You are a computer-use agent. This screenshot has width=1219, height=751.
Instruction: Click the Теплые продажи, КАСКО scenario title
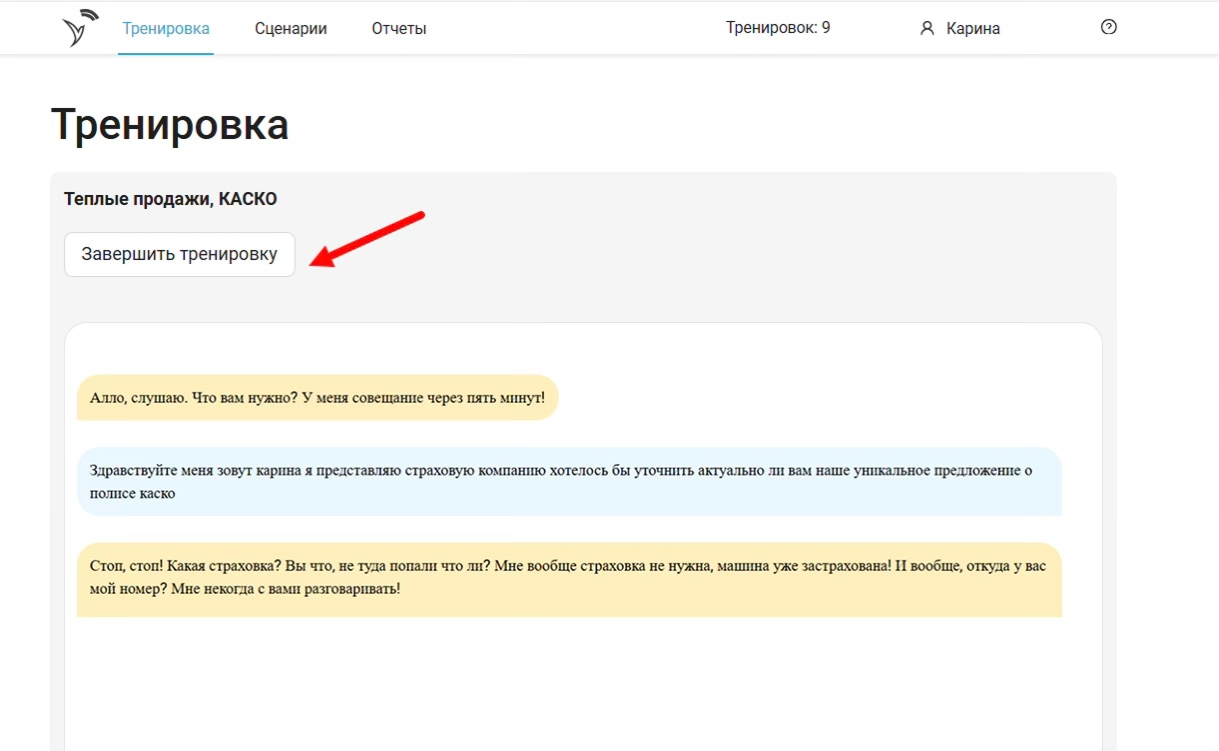click(x=171, y=199)
